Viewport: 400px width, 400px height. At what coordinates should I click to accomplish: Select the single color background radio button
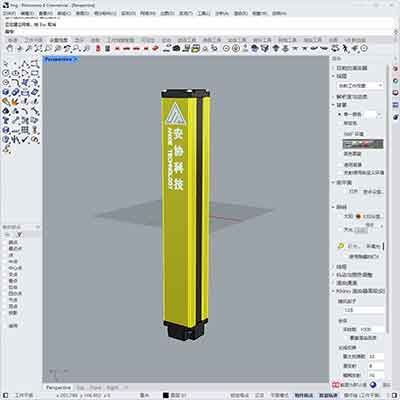point(340,114)
